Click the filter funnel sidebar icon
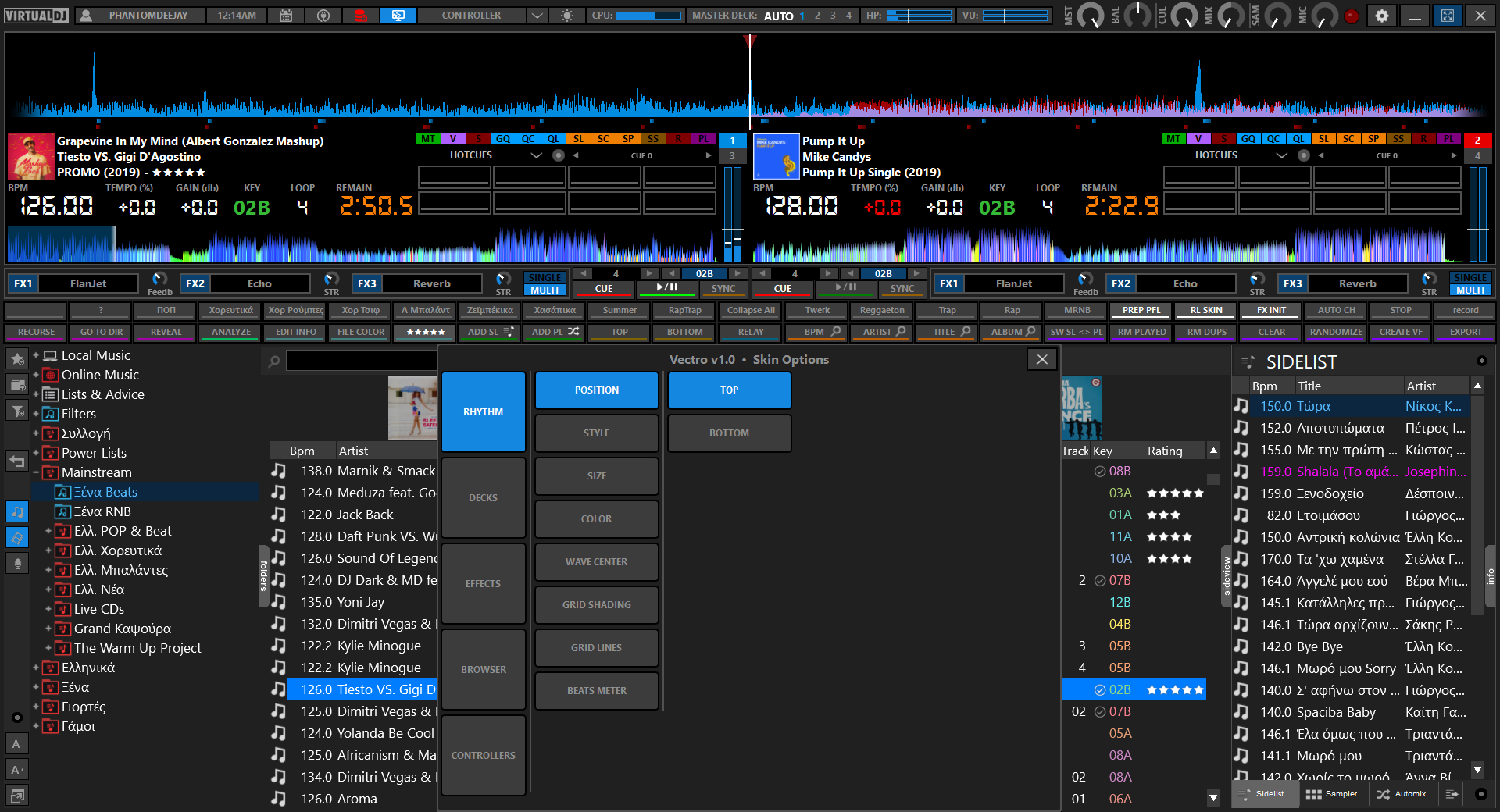1500x812 pixels. coord(17,411)
